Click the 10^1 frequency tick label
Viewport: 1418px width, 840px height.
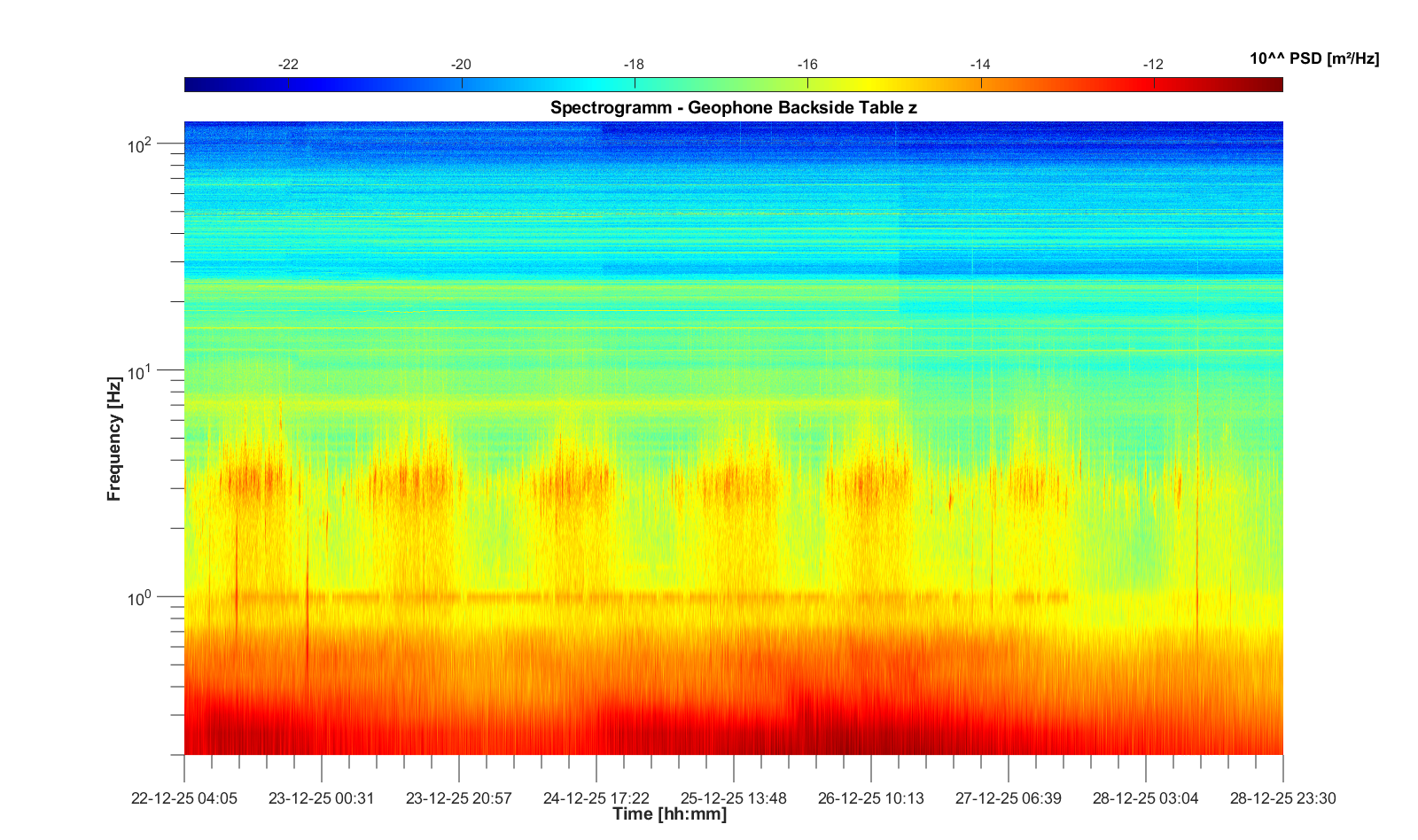[140, 372]
